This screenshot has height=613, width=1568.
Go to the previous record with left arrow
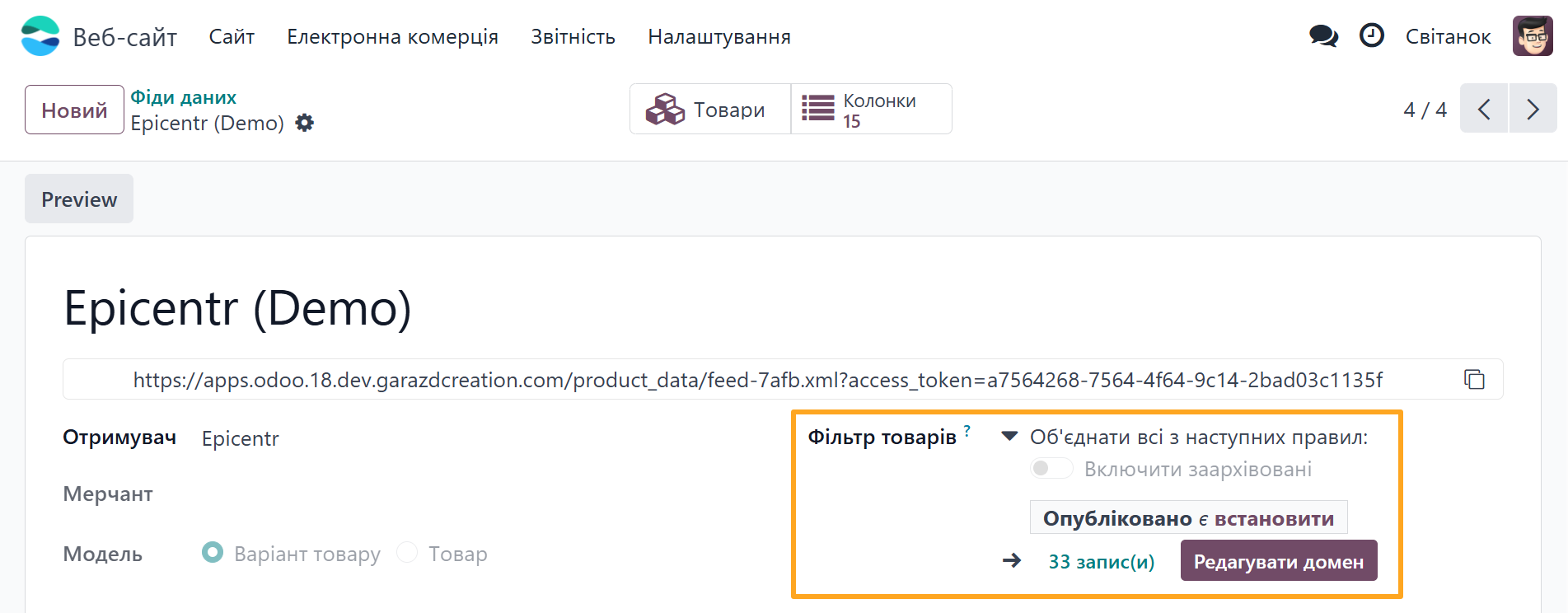point(1483,109)
